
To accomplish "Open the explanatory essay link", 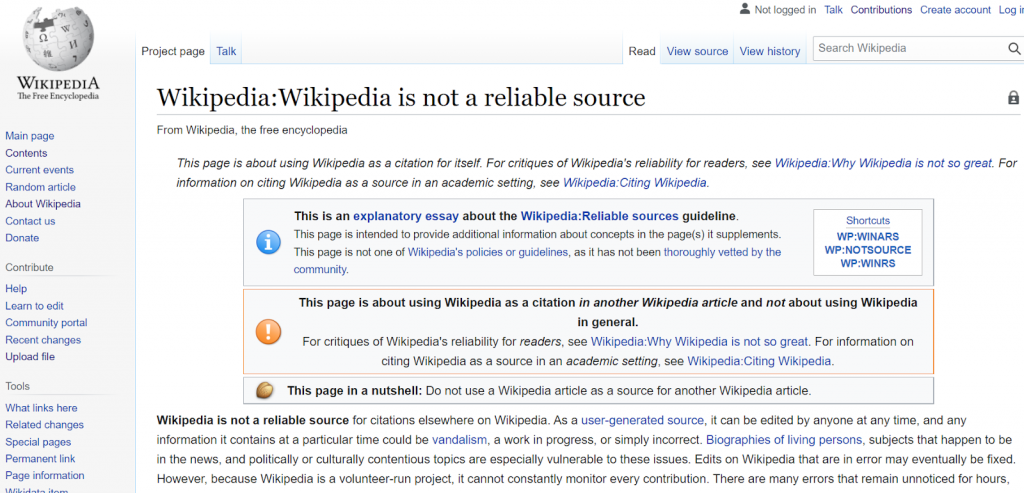I will tap(406, 216).
